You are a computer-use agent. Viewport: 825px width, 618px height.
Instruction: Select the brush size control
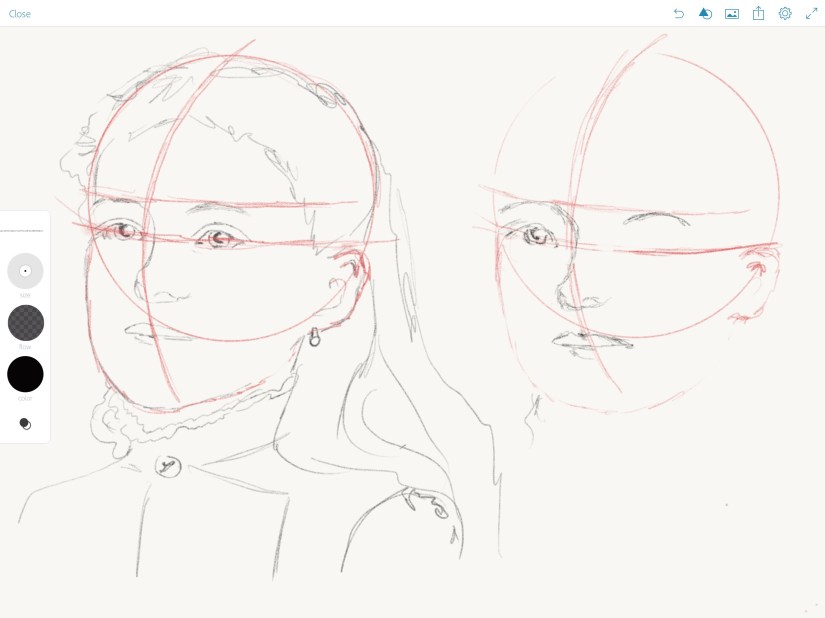[x=25, y=271]
